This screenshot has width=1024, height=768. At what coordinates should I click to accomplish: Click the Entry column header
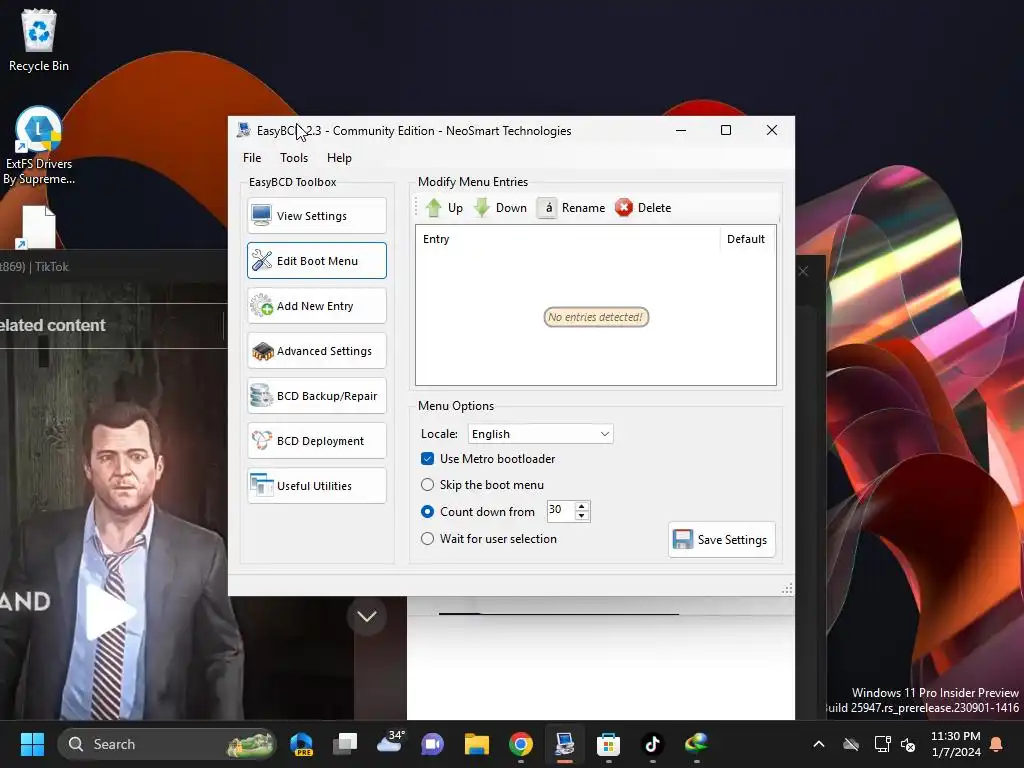(x=568, y=239)
